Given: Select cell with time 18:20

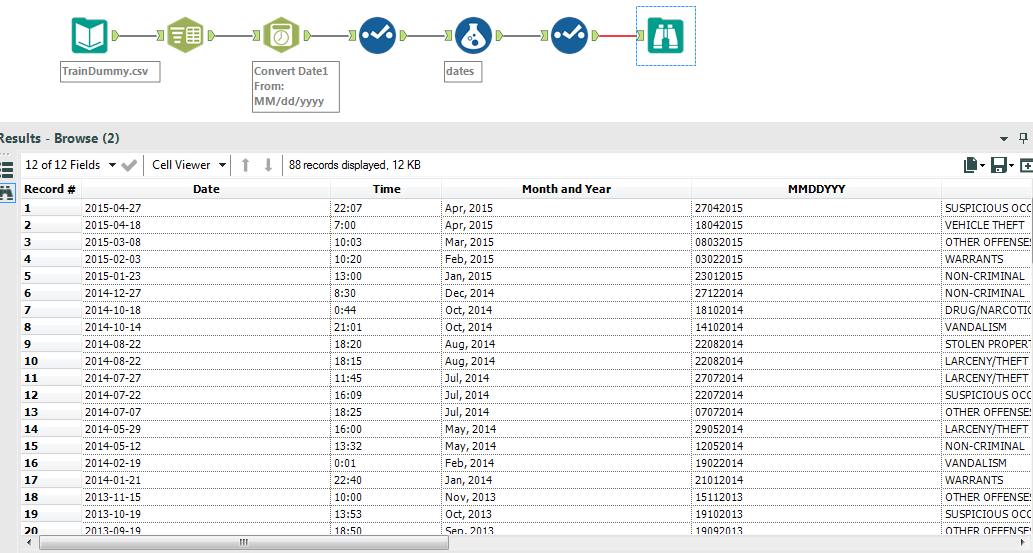Looking at the screenshot, I should point(386,345).
